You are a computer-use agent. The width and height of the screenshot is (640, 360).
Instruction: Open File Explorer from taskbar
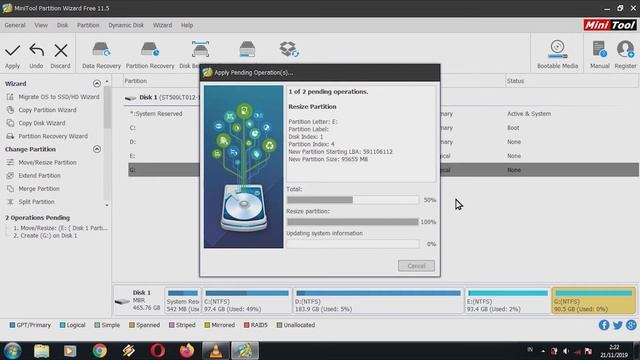41,351
